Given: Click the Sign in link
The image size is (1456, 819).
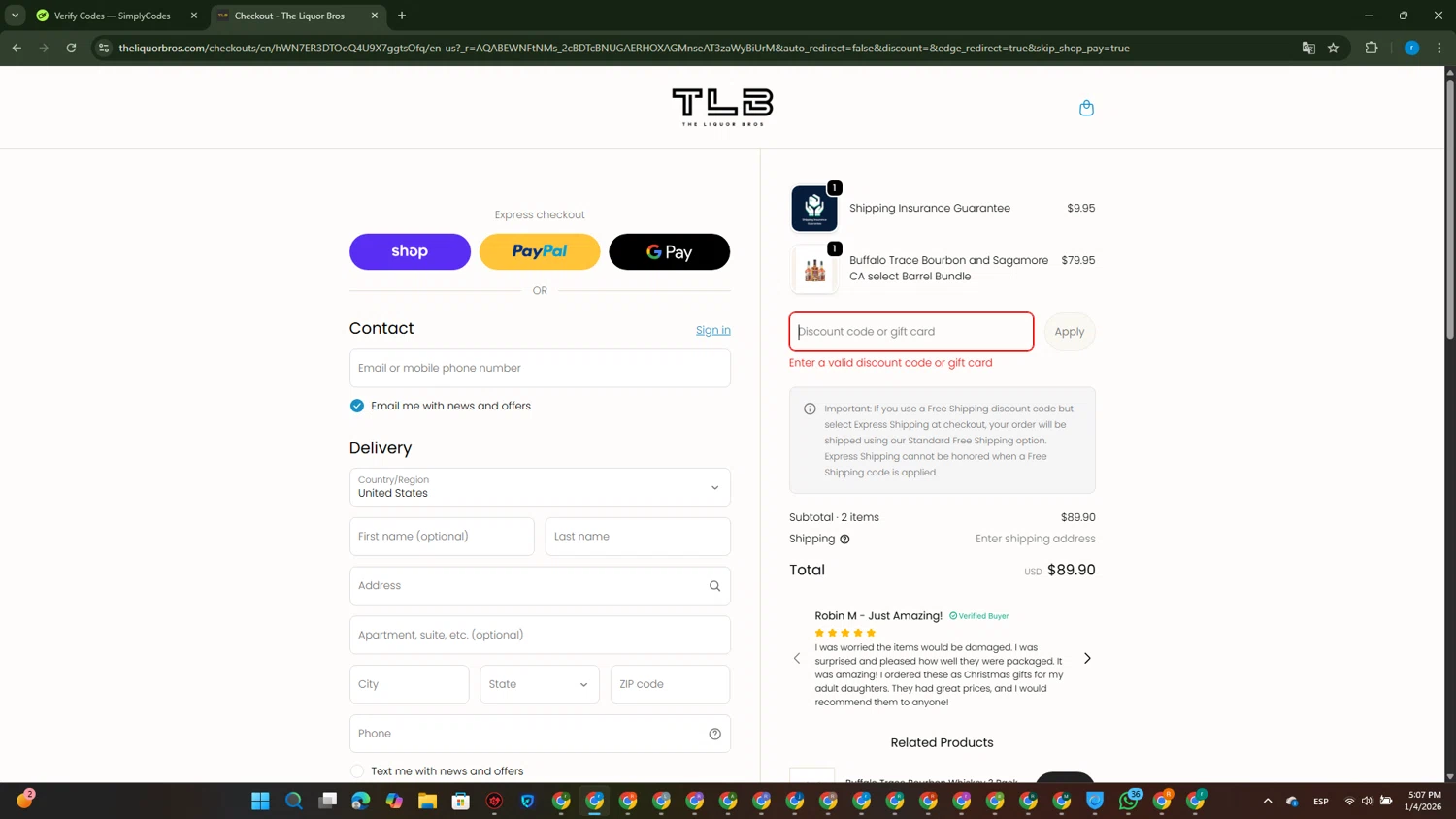Looking at the screenshot, I should [x=712, y=330].
